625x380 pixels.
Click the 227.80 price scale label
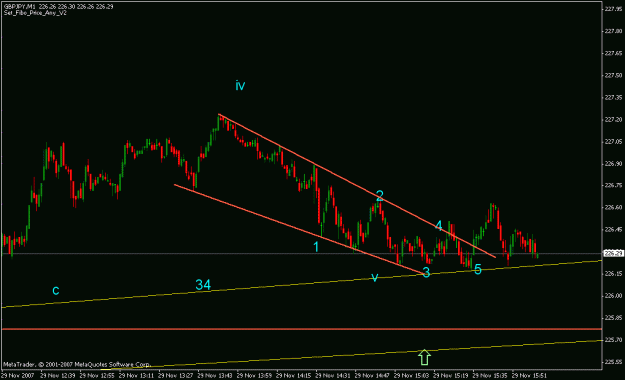[x=613, y=31]
